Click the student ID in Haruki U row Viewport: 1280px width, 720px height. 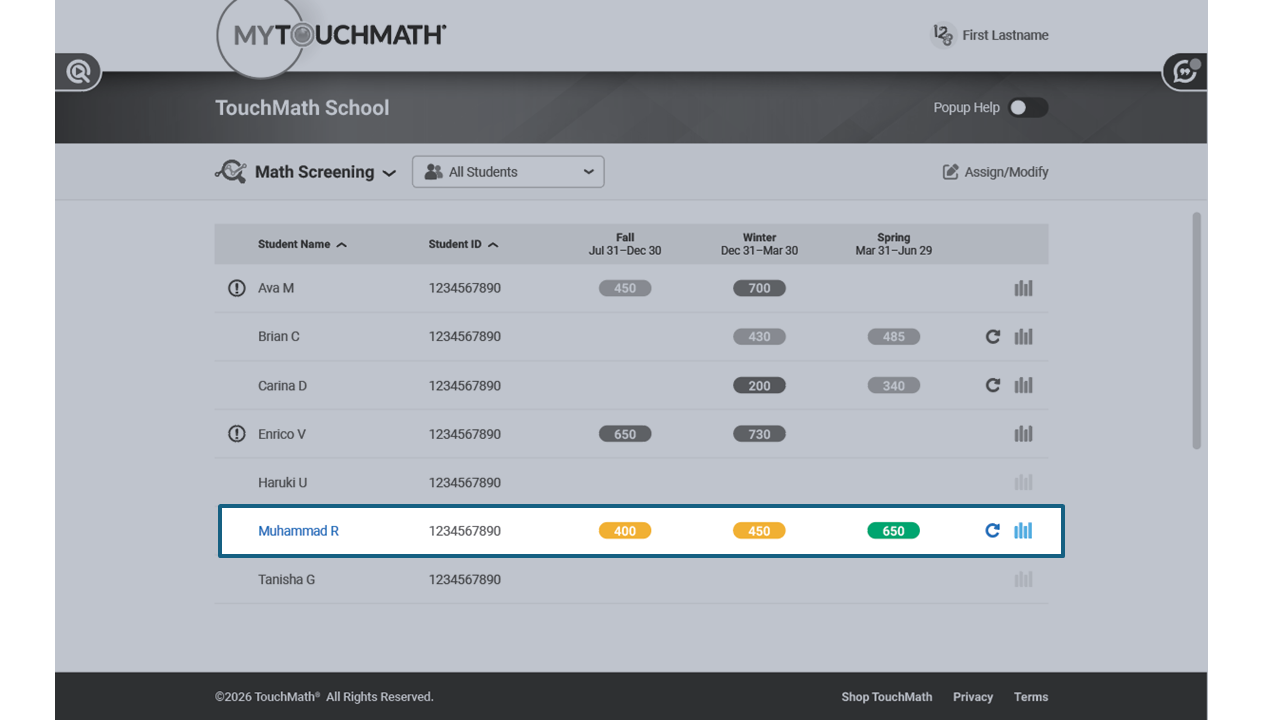point(465,482)
